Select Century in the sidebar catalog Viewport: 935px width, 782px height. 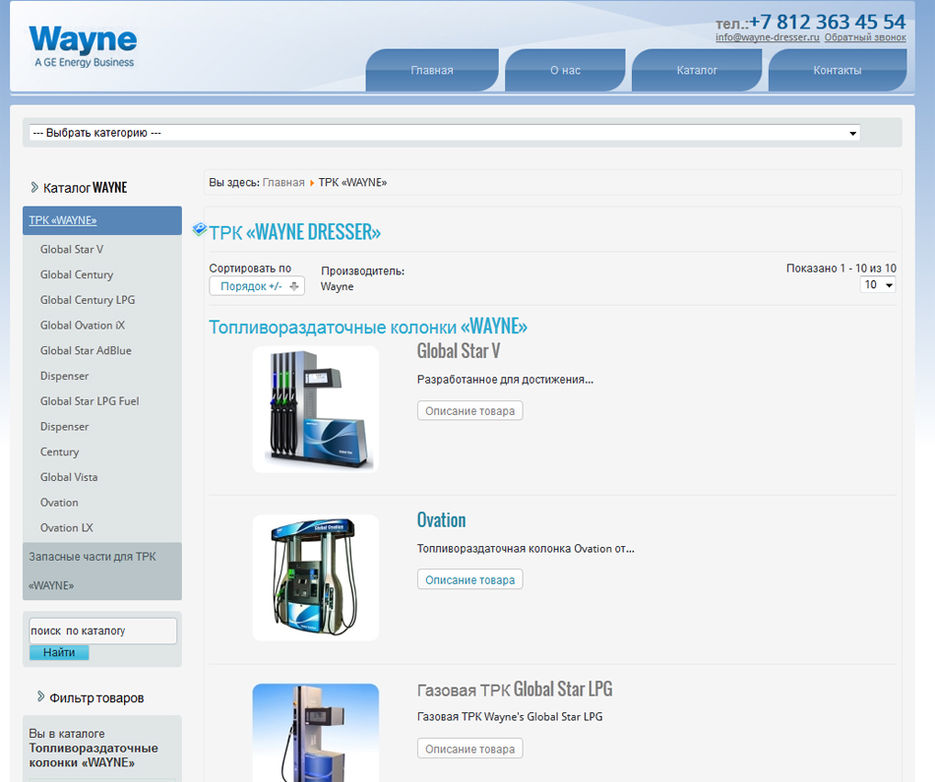tap(59, 452)
